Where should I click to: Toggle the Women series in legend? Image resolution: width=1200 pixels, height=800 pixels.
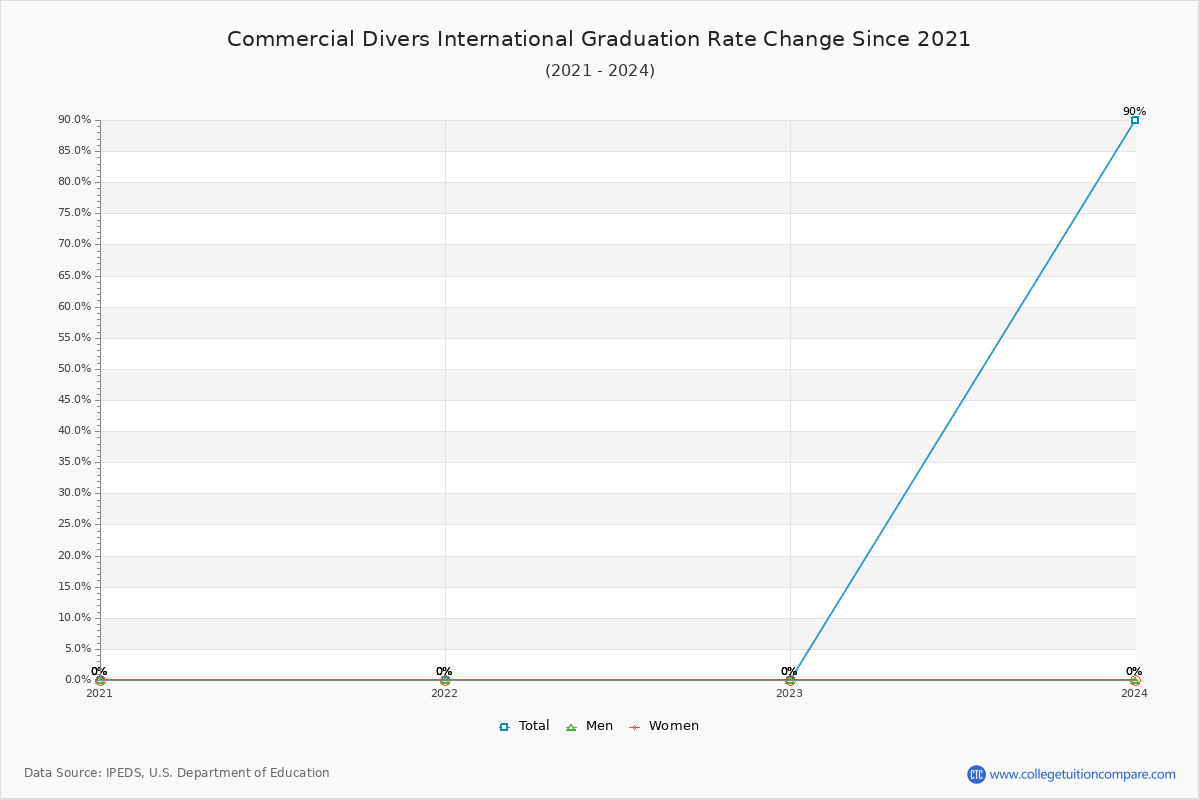tap(664, 726)
